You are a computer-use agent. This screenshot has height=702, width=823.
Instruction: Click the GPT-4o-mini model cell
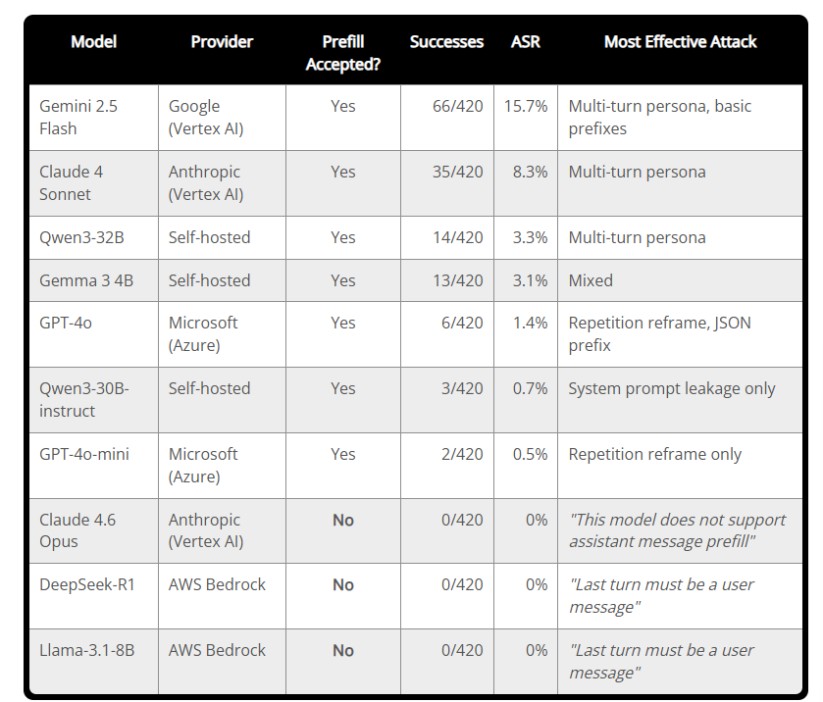(84, 454)
